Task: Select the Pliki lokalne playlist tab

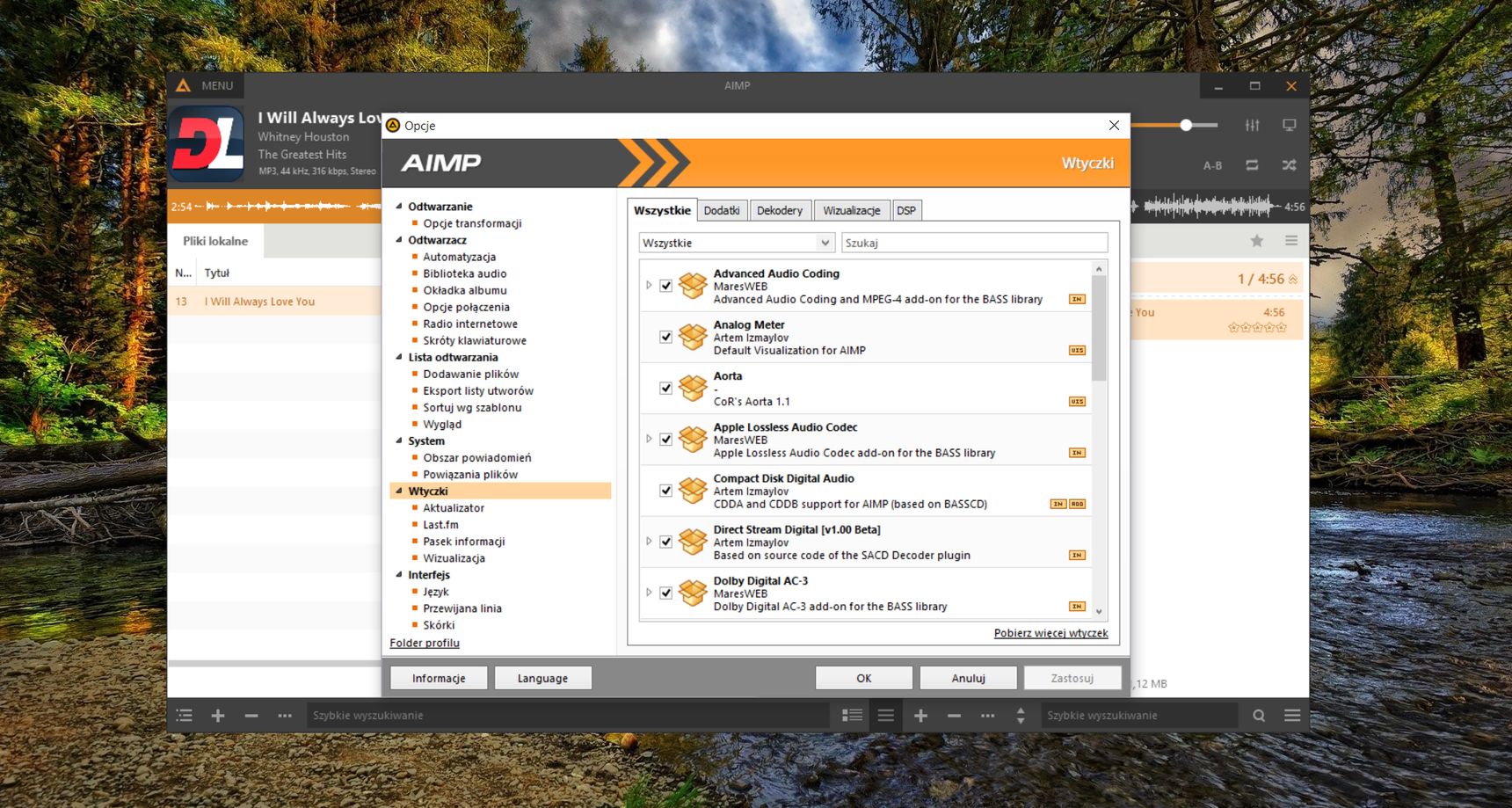Action: tap(215, 241)
